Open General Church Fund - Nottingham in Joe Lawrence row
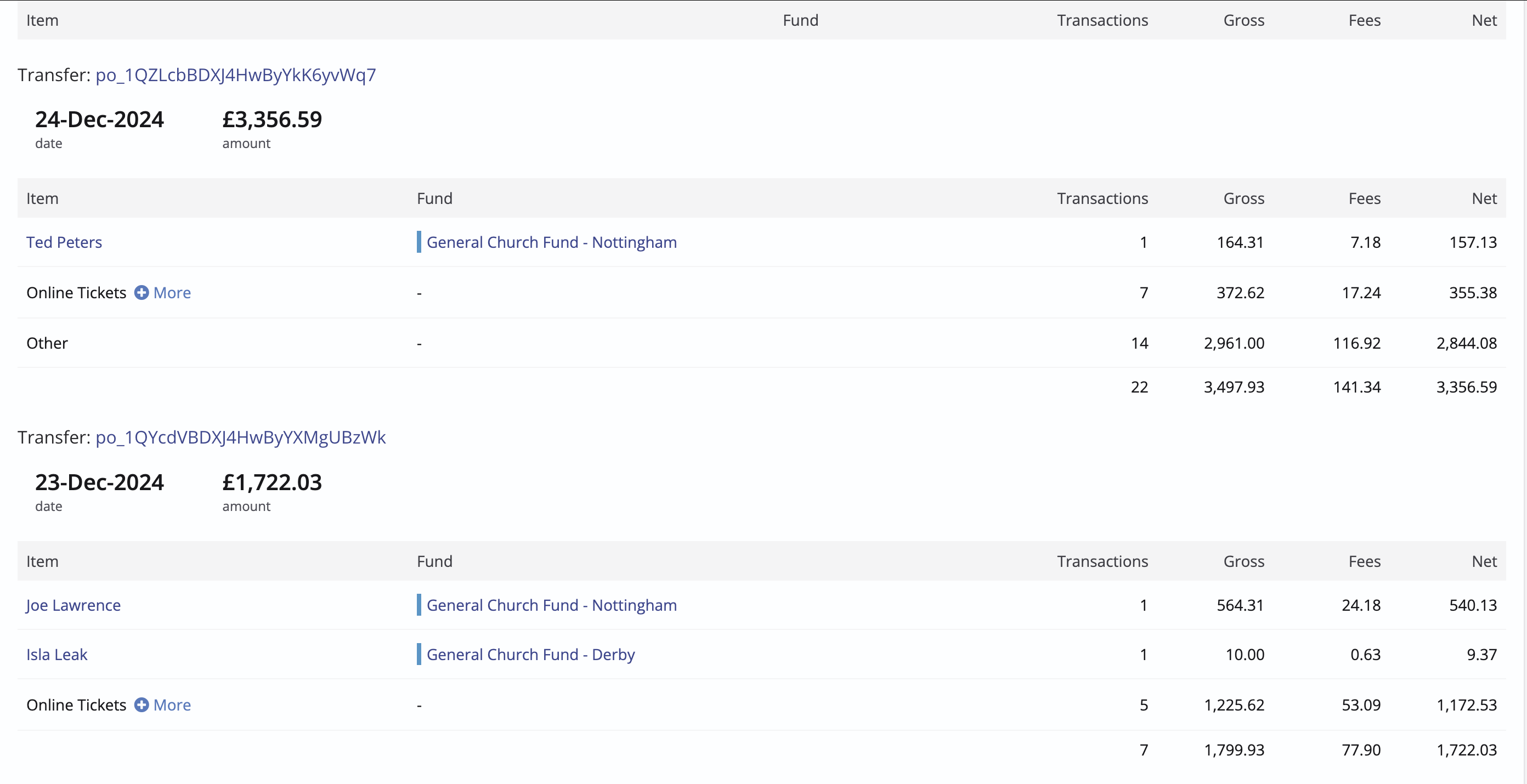The image size is (1527, 784). (x=551, y=605)
